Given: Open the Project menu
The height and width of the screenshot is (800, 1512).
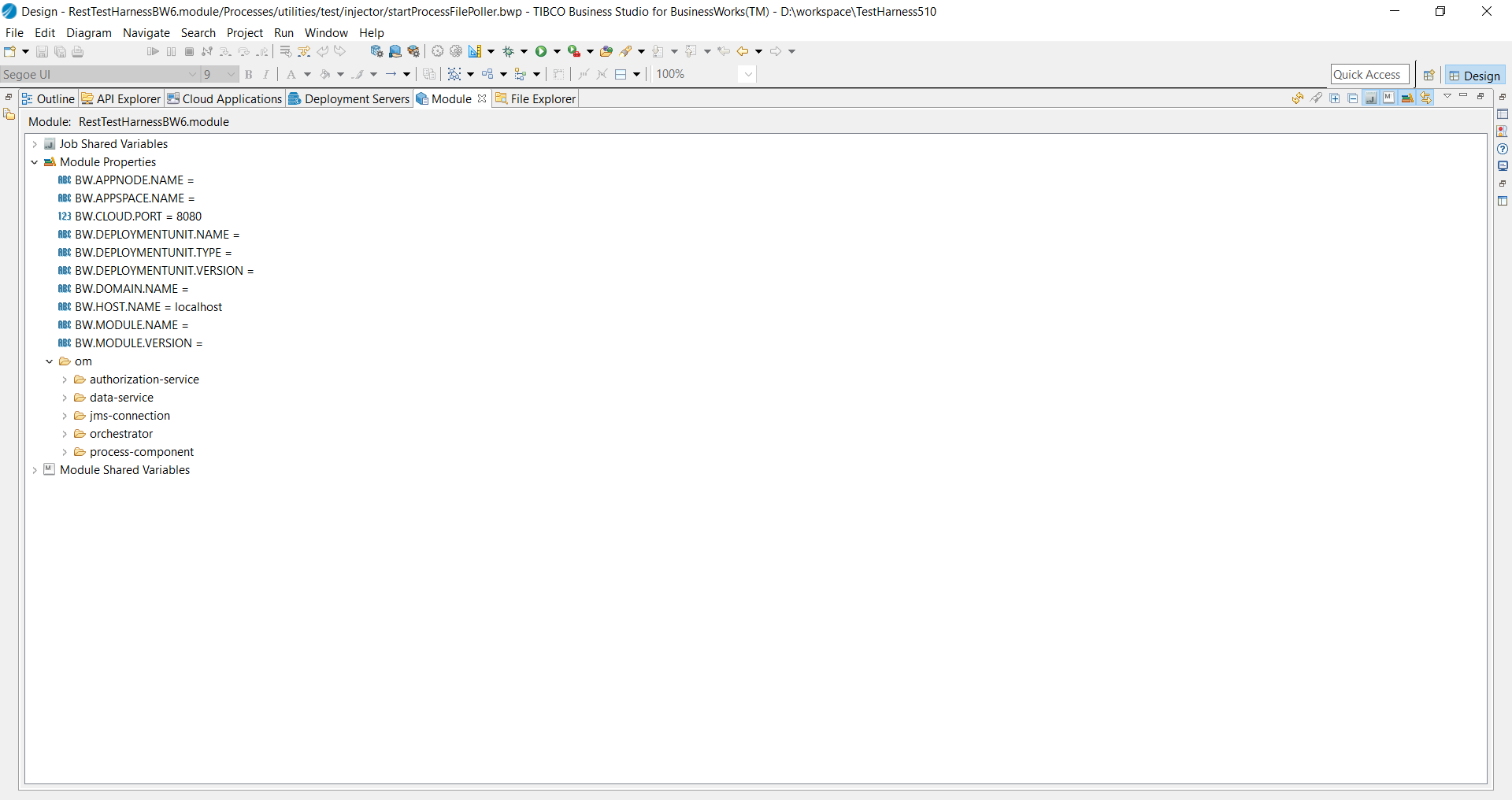Looking at the screenshot, I should point(245,33).
